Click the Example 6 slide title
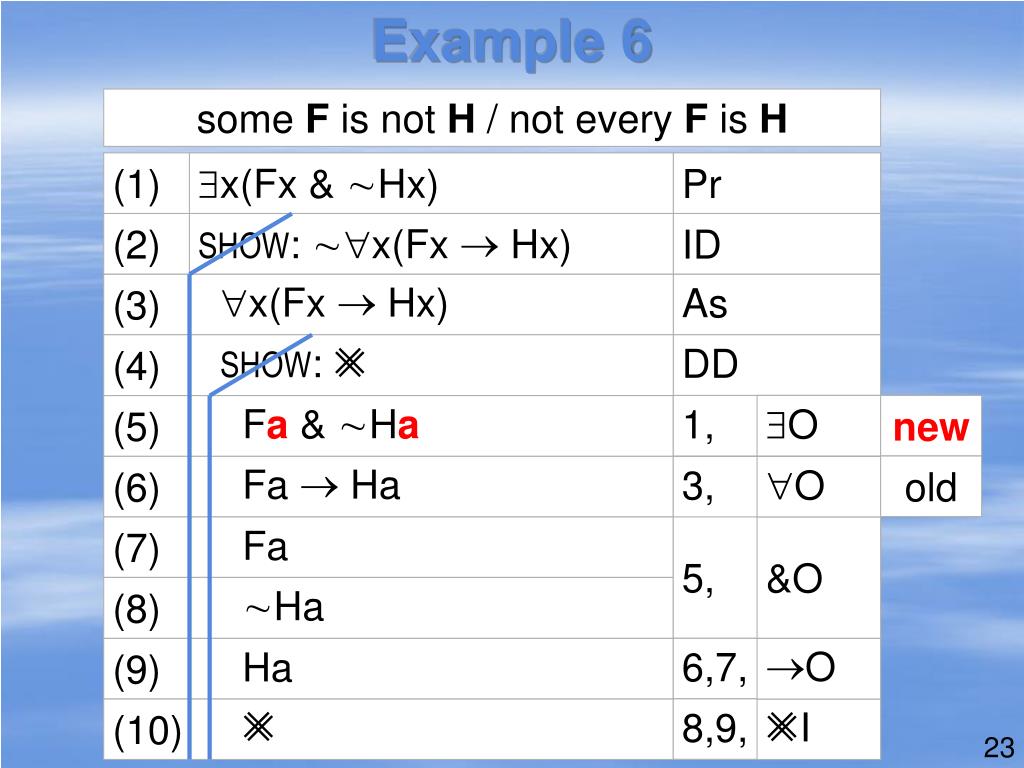Screen dimensions: 1024x768 tap(513, 42)
